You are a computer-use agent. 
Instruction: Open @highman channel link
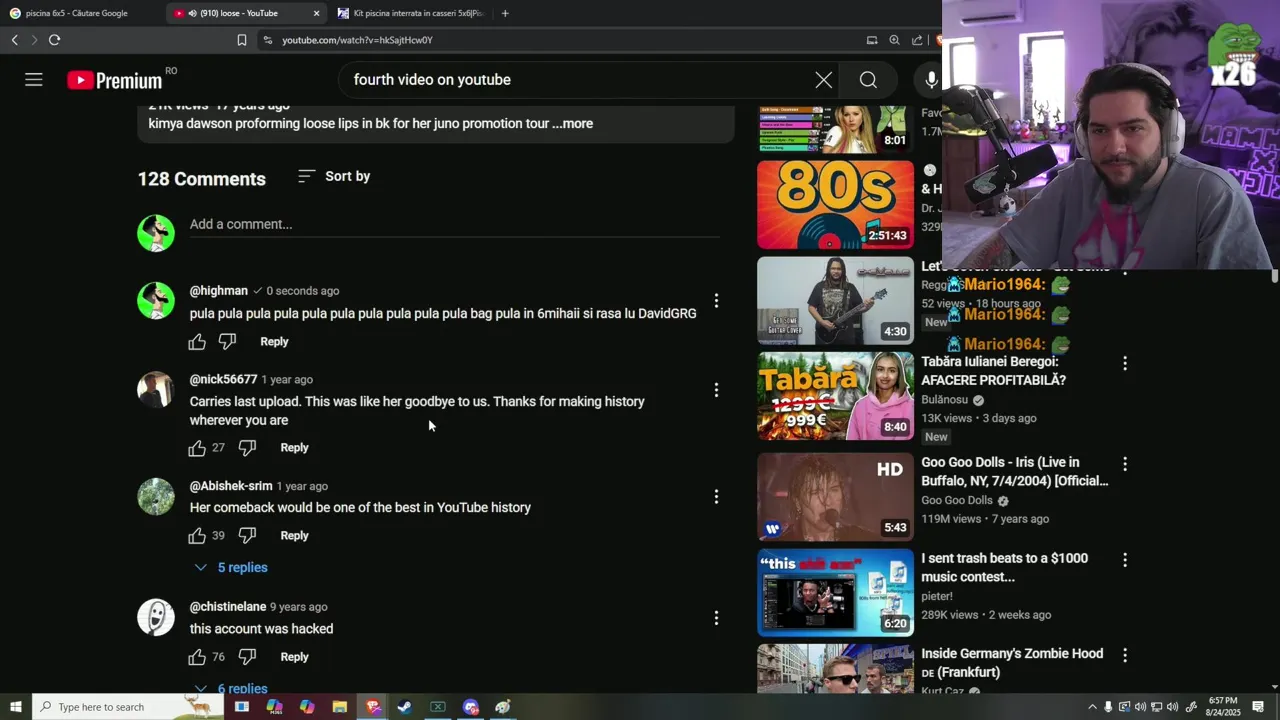pyautogui.click(x=218, y=291)
